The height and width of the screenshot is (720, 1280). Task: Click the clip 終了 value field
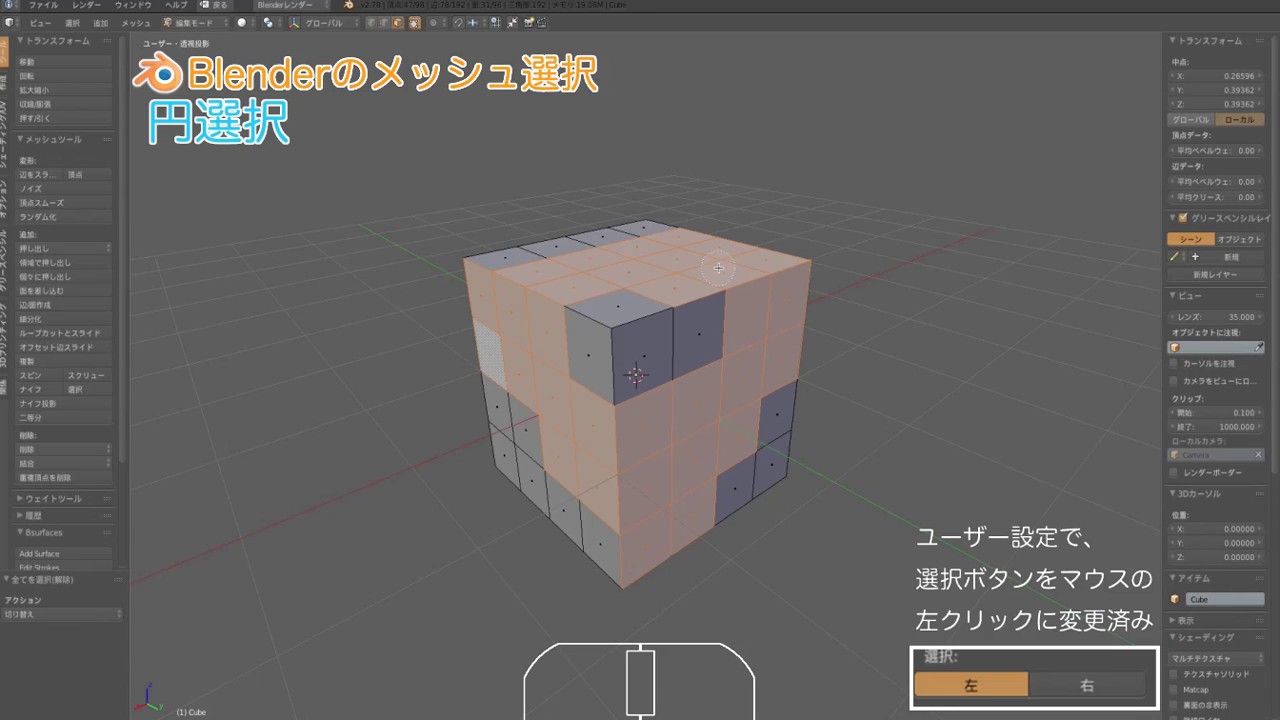click(x=1214, y=427)
